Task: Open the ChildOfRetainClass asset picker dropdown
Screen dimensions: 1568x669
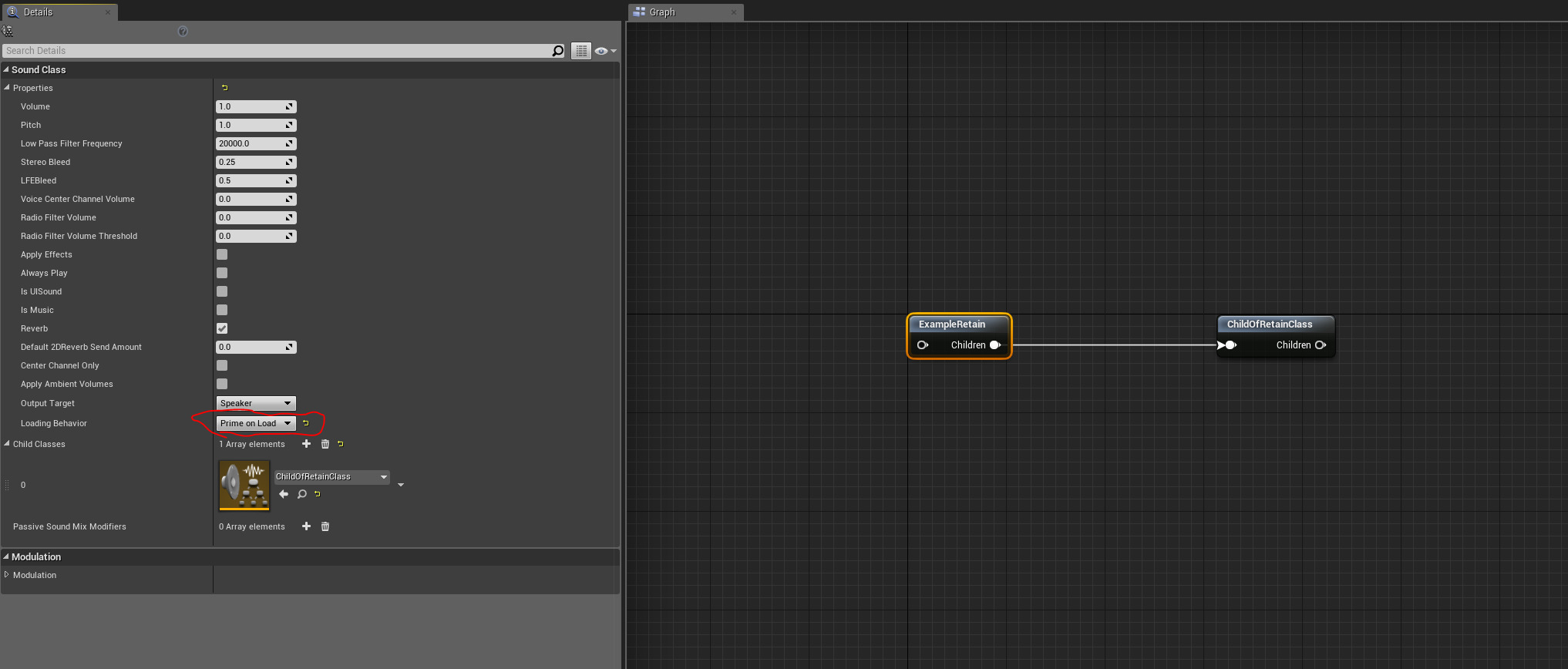Action: [x=331, y=477]
